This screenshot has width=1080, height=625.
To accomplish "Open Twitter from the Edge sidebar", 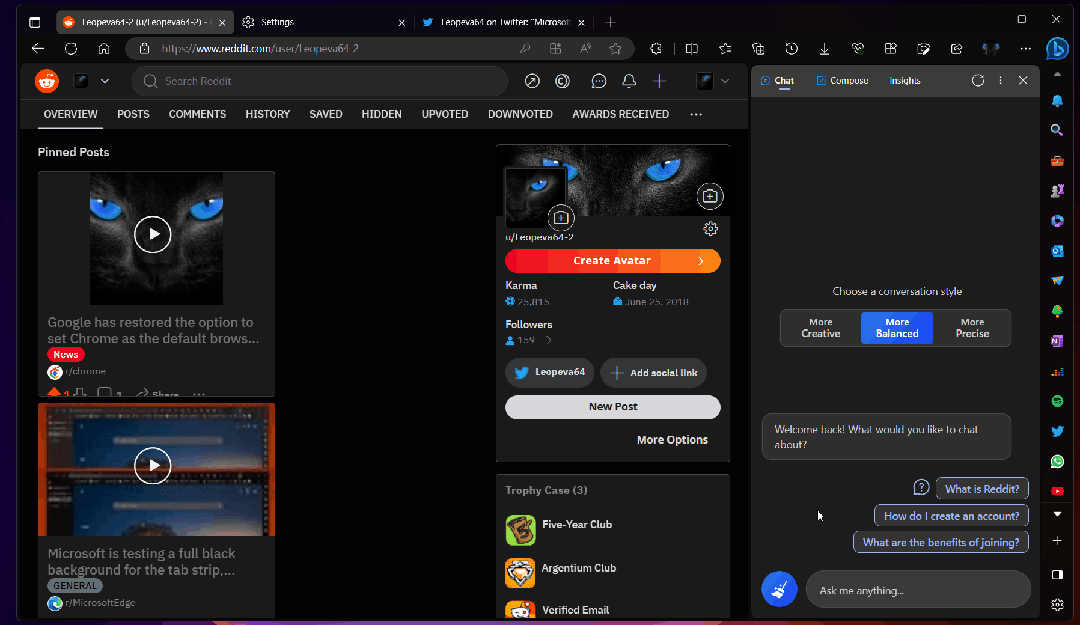I will (x=1057, y=431).
